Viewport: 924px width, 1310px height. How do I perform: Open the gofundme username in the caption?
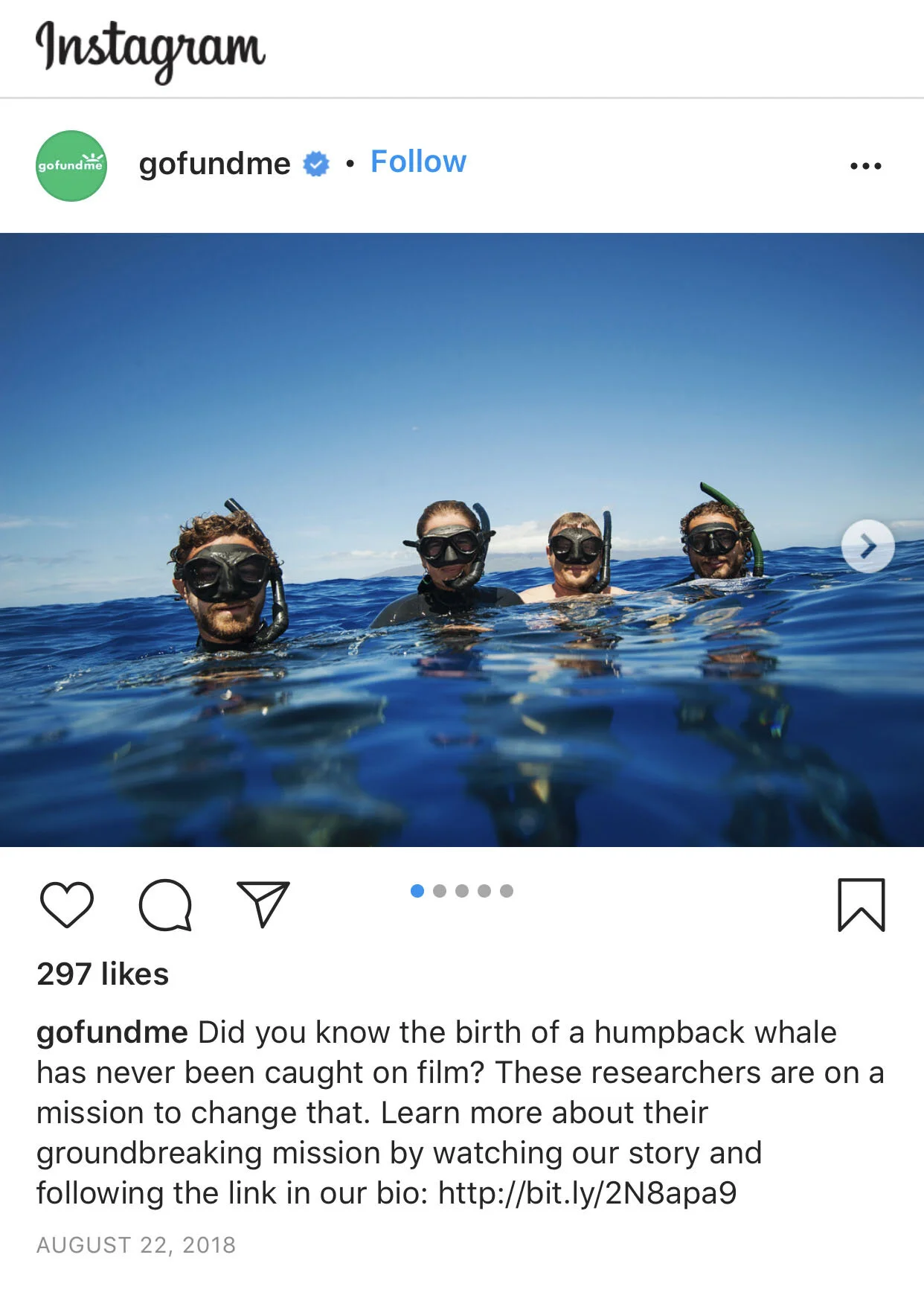pos(112,1032)
